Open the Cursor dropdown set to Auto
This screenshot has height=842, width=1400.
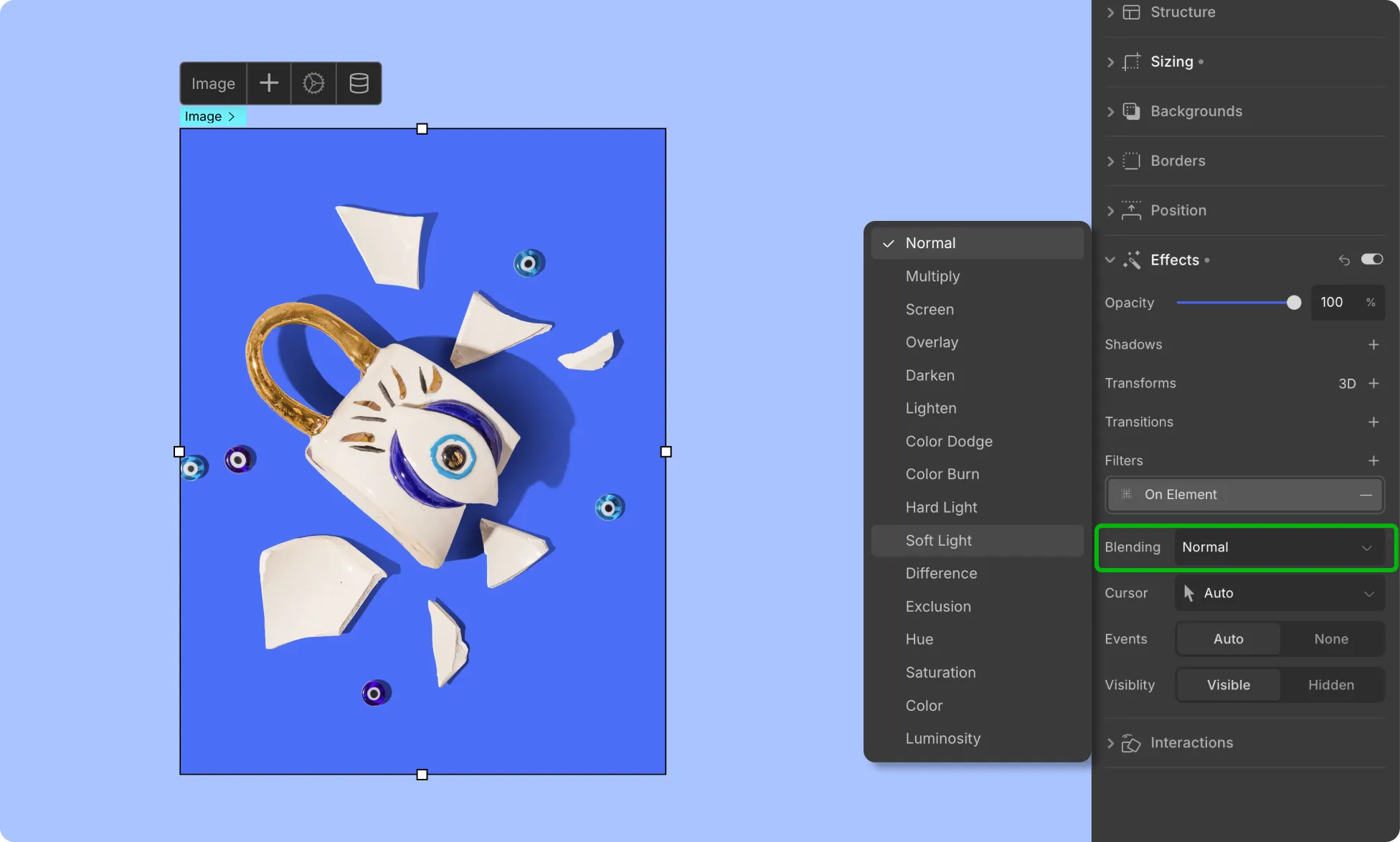(1280, 593)
